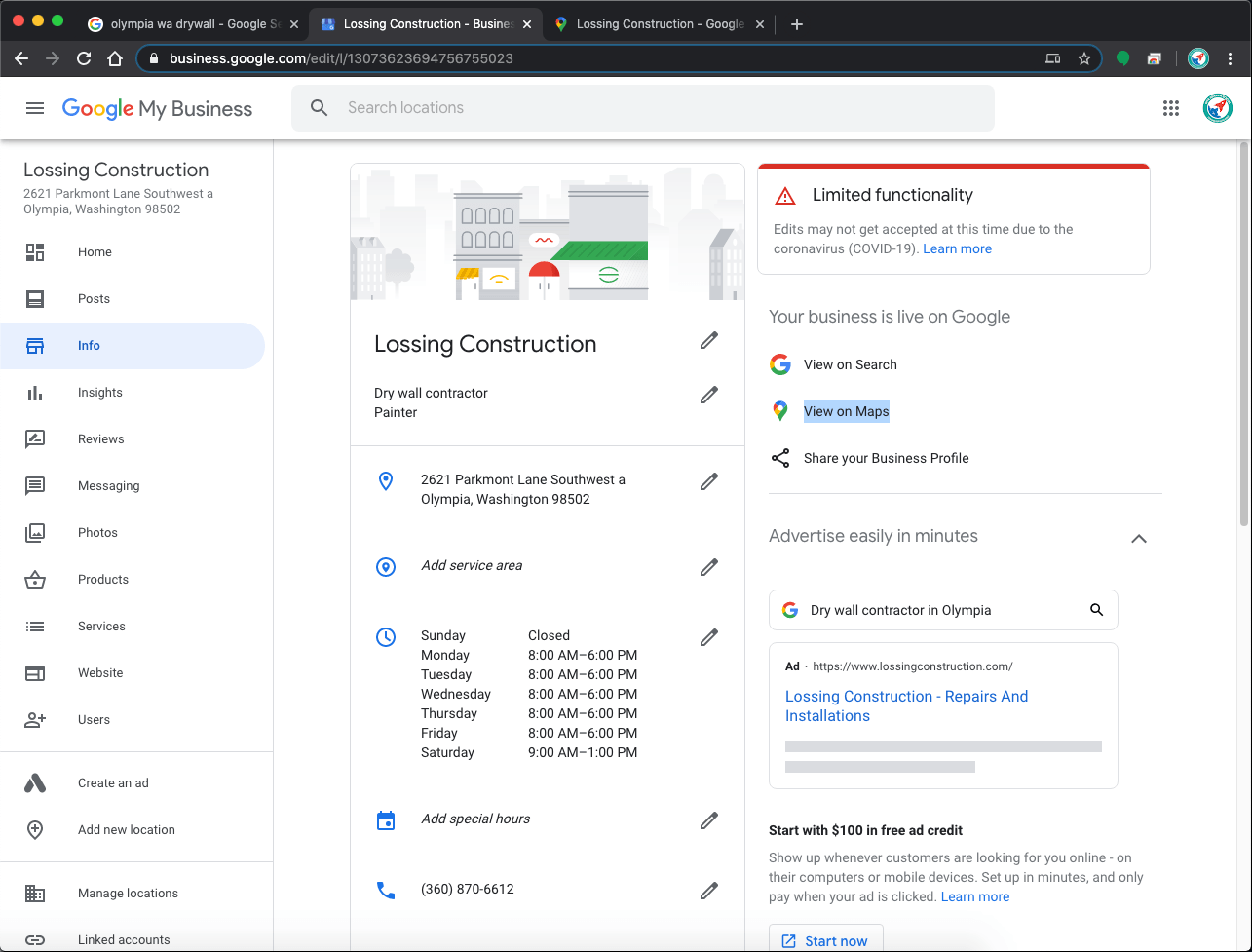Edit the business hours
This screenshot has height=952, width=1252.
(x=709, y=637)
